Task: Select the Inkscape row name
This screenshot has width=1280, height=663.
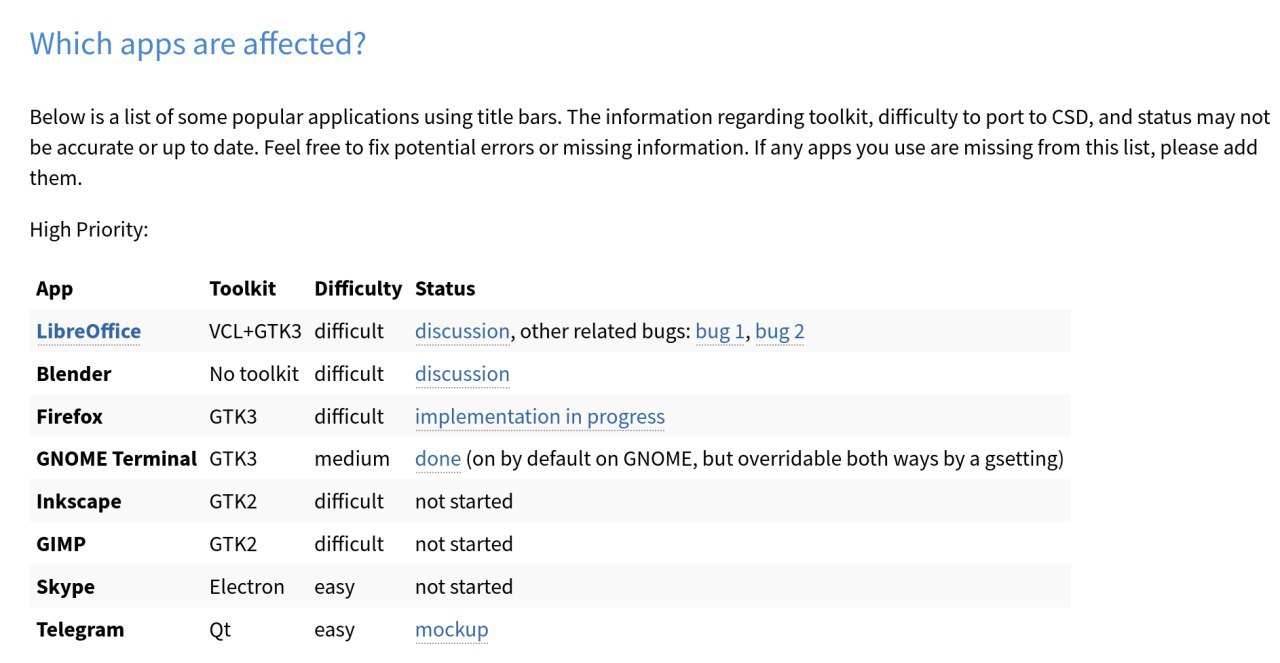Action: (x=78, y=502)
